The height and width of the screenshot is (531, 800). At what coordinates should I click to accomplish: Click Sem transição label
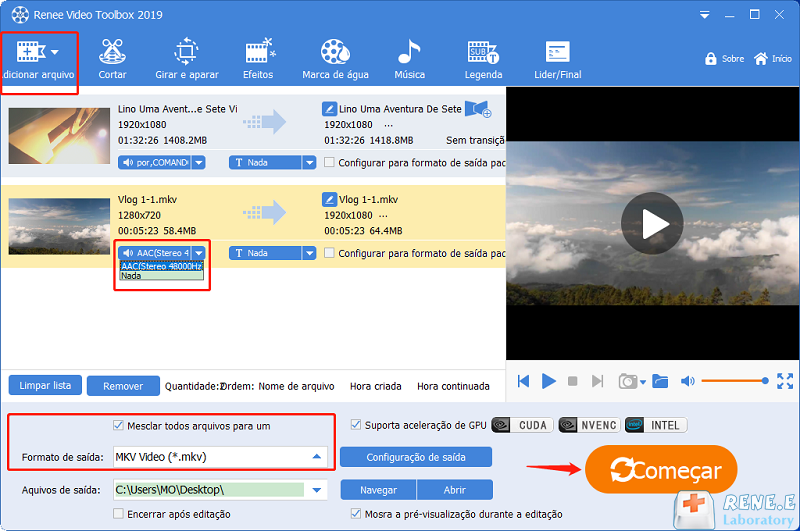click(475, 140)
